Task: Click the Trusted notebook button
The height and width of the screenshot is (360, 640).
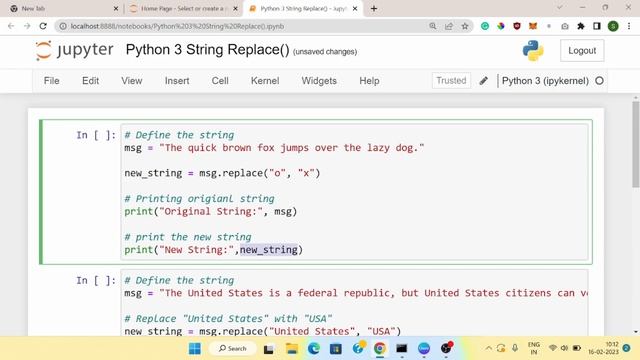Action: [451, 80]
